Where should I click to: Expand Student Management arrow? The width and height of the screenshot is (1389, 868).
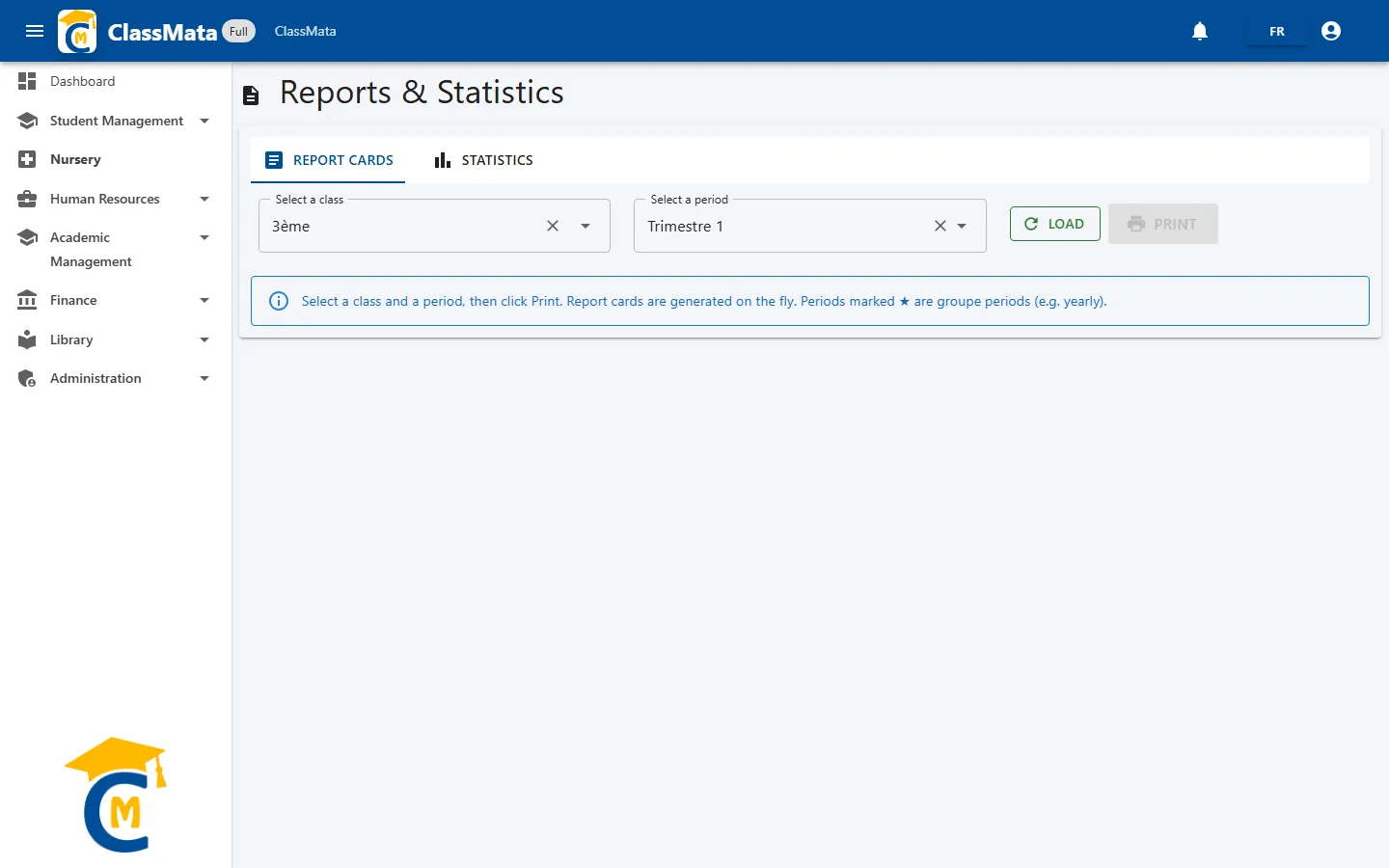(204, 121)
